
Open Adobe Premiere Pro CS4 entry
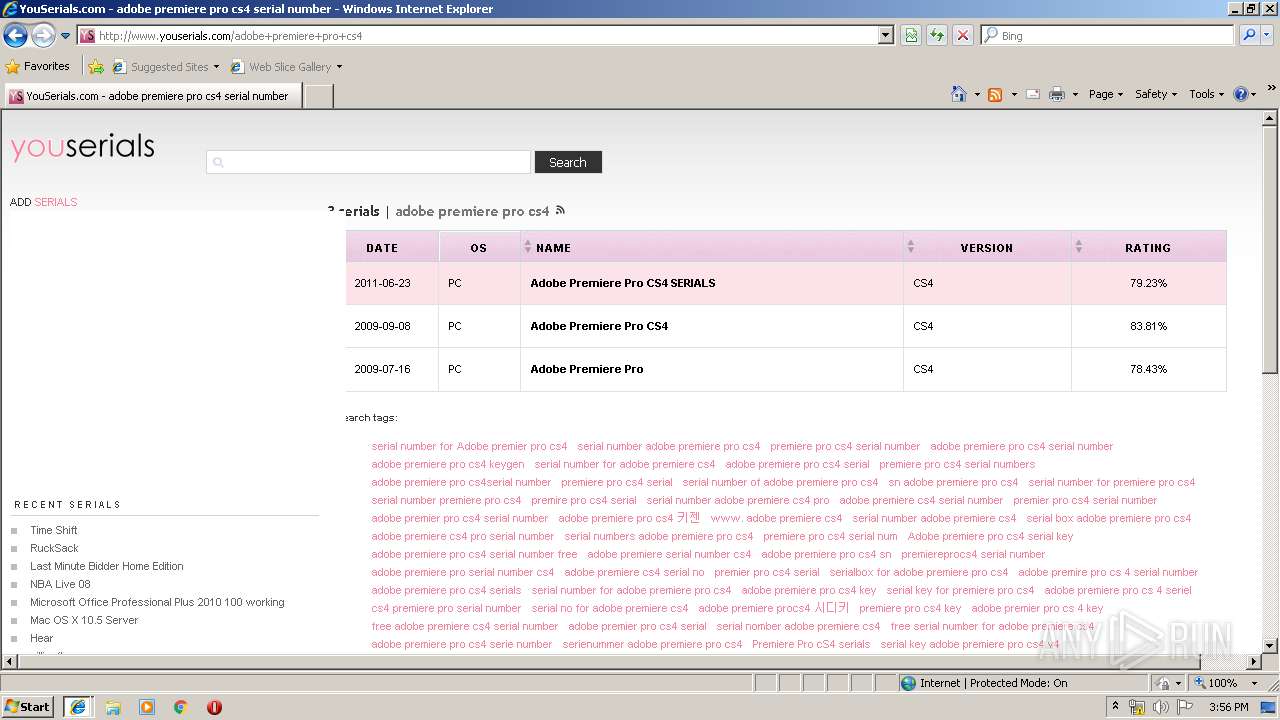pos(599,326)
